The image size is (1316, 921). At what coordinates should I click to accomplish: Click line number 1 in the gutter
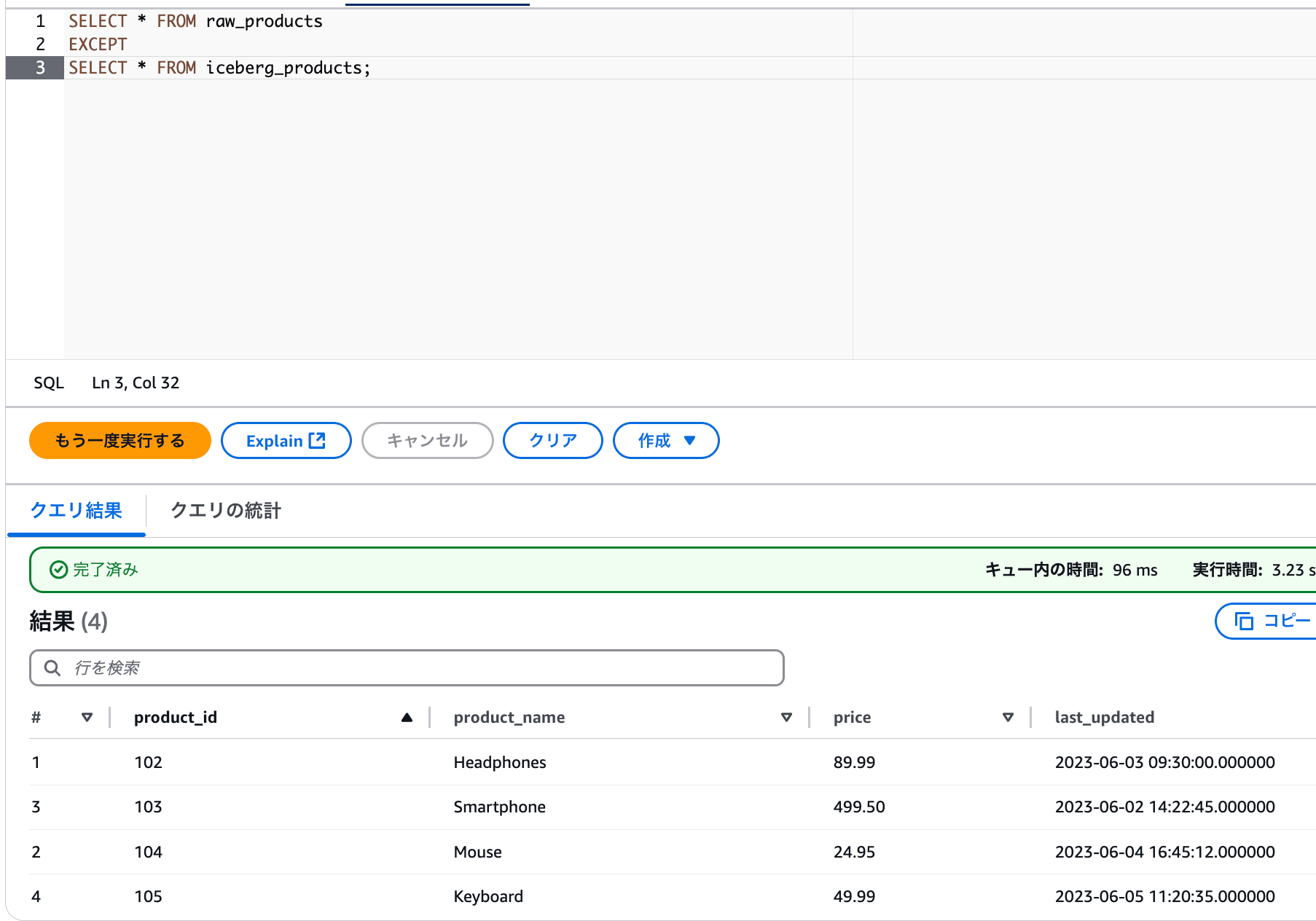(x=40, y=21)
